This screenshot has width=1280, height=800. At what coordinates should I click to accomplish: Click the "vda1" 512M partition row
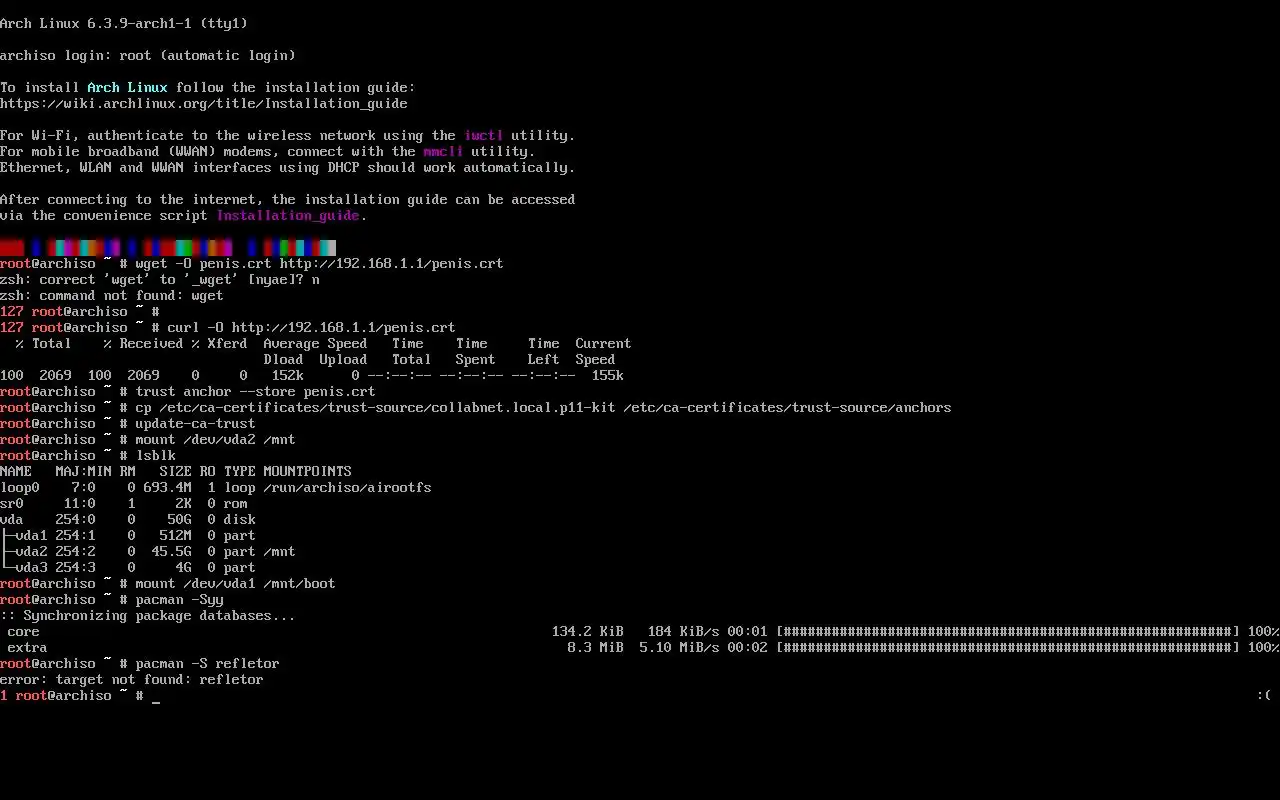pyautogui.click(x=128, y=535)
